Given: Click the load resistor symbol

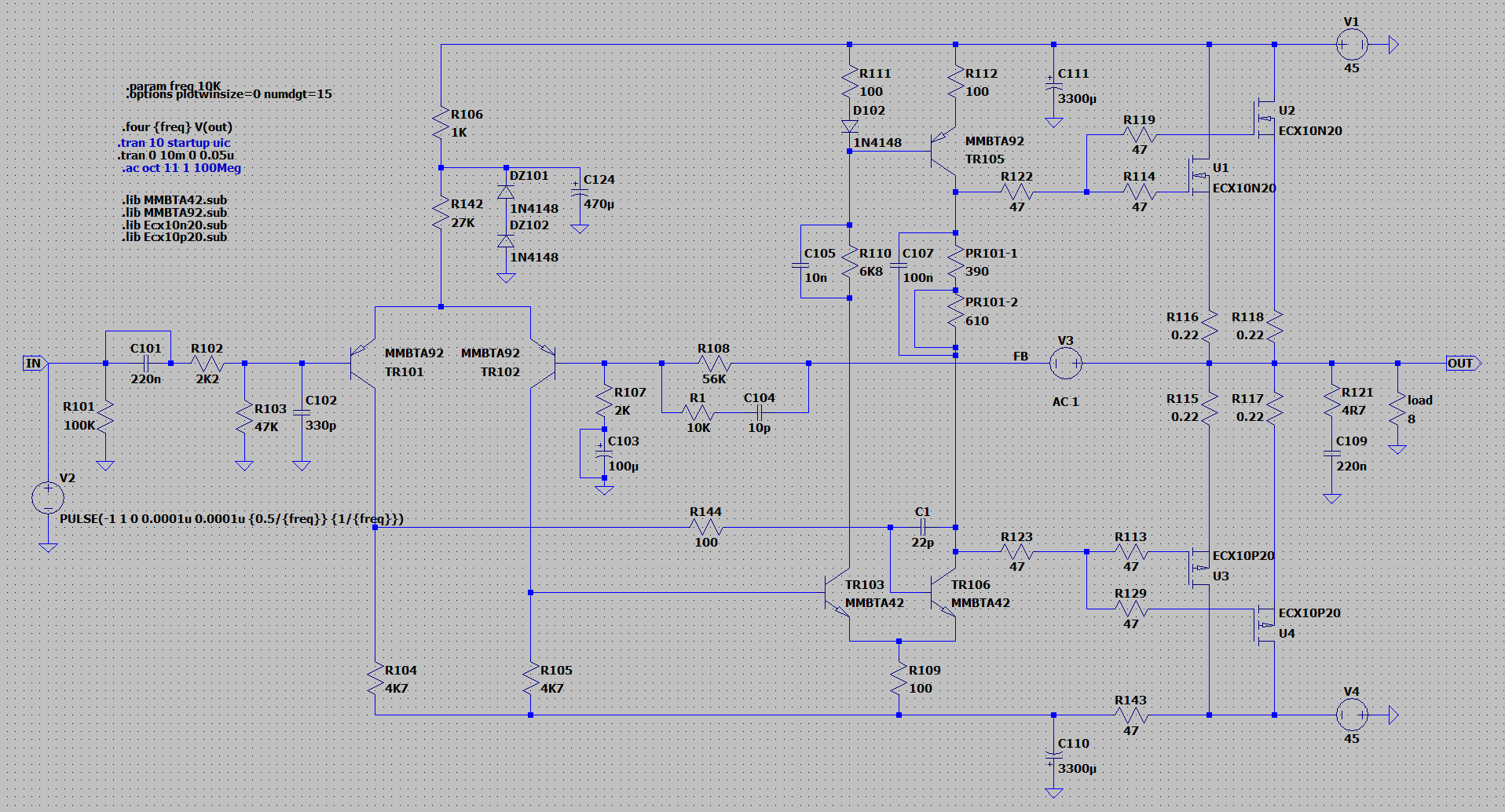Looking at the screenshot, I should pyautogui.click(x=1397, y=409).
